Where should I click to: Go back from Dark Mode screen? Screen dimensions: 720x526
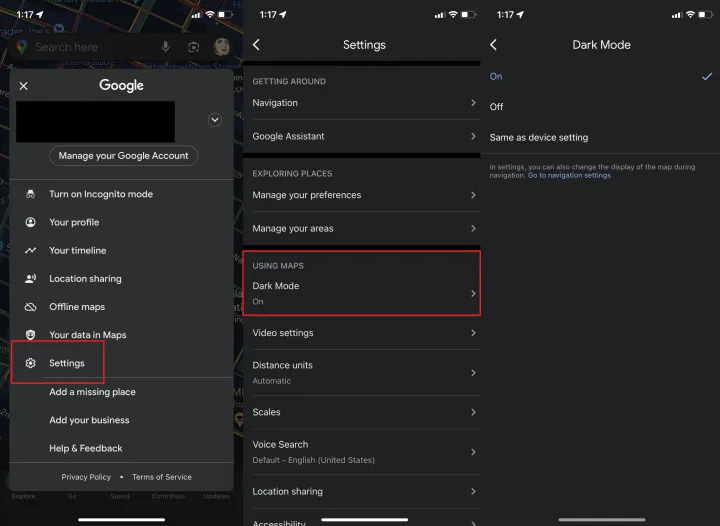tap(493, 45)
